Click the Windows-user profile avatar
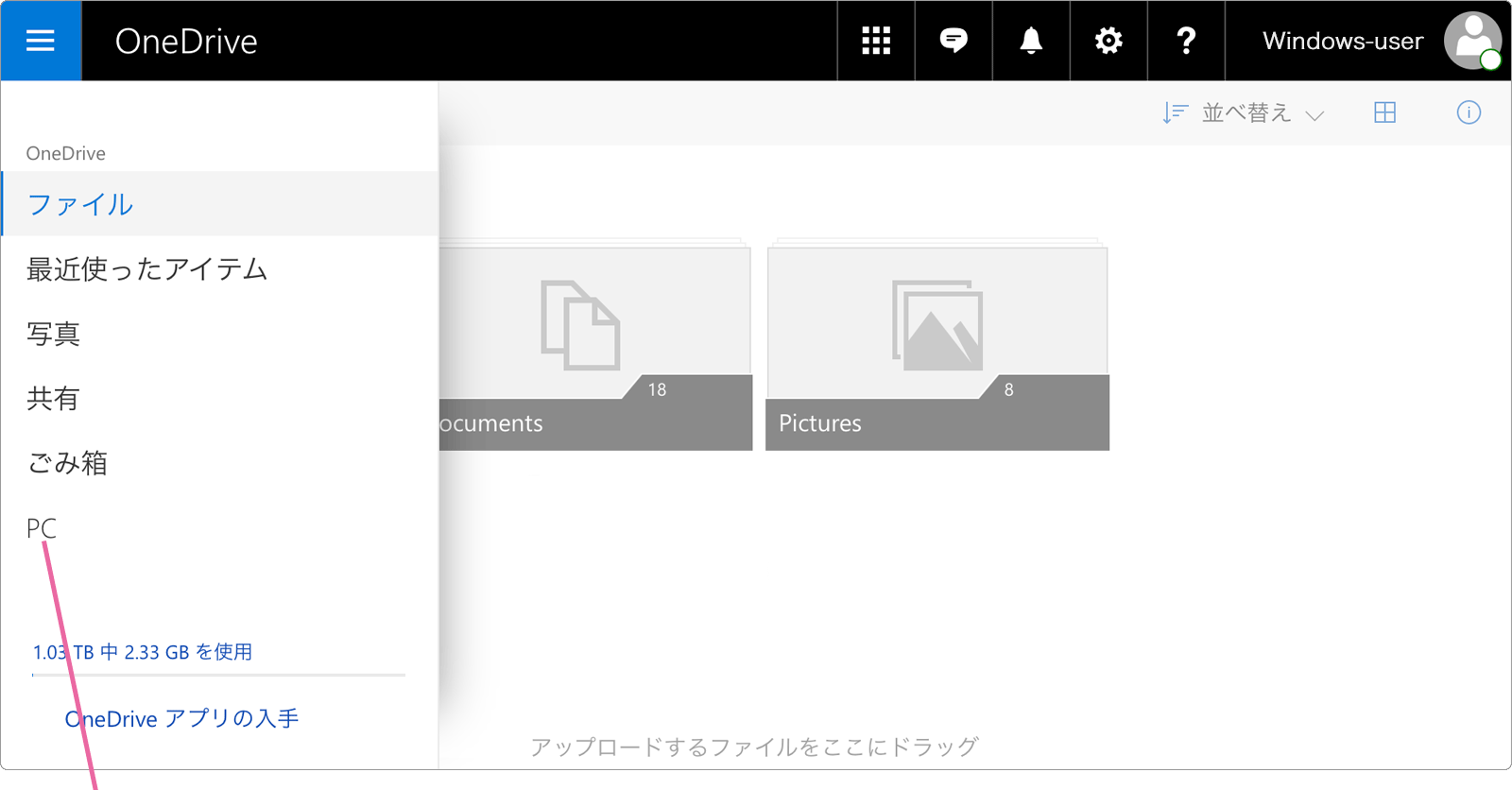 coord(1472,41)
